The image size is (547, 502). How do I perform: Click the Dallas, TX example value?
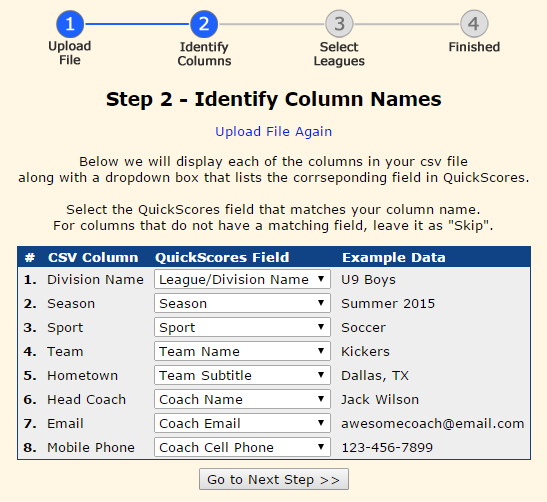click(375, 376)
